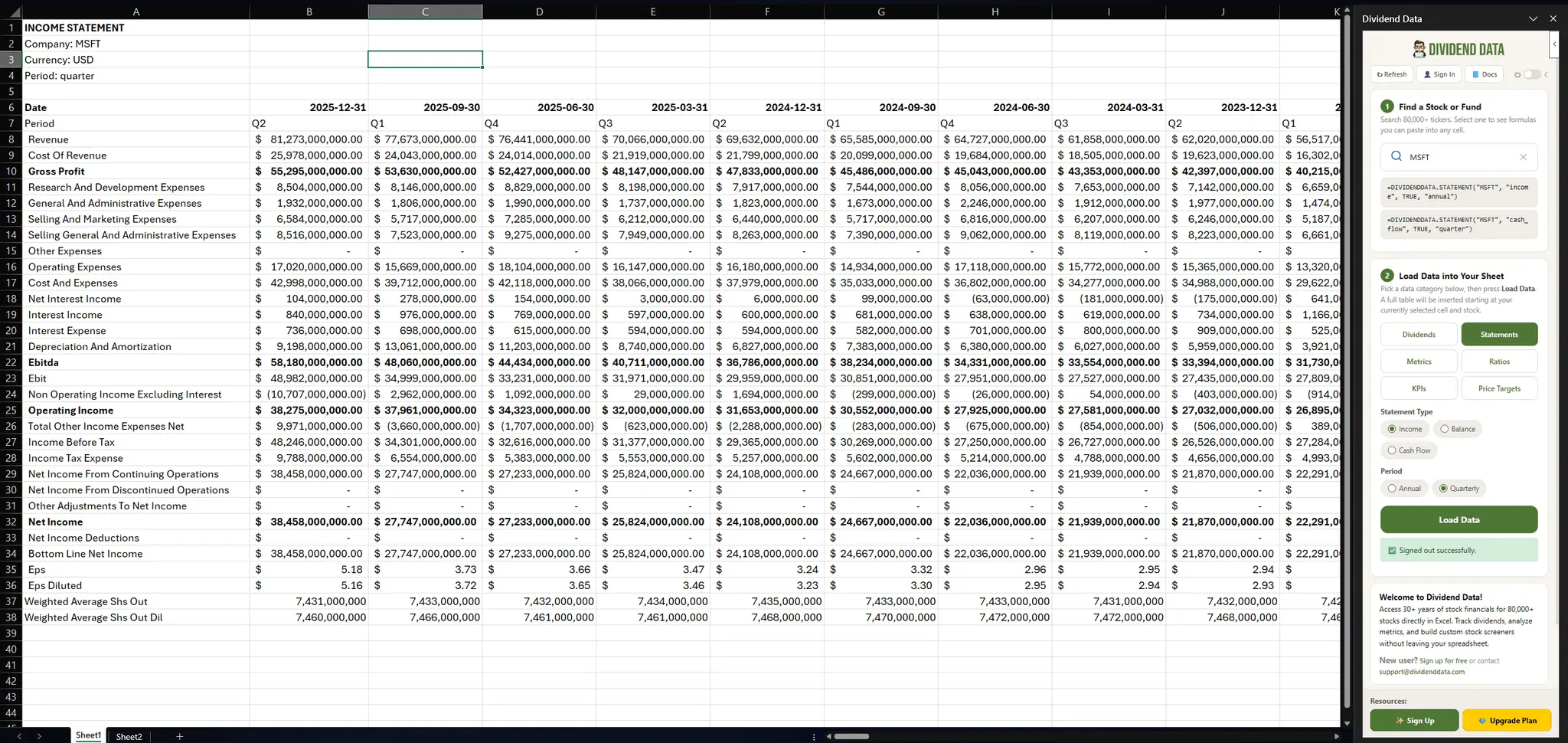The width and height of the screenshot is (1568, 743).
Task: Select the Metrics data category
Action: coord(1419,362)
